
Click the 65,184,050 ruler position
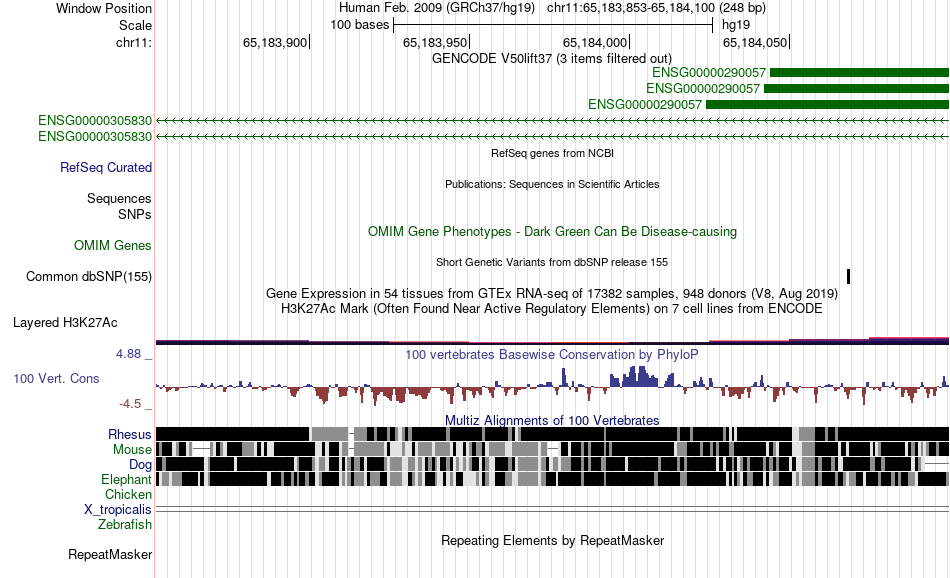click(754, 42)
